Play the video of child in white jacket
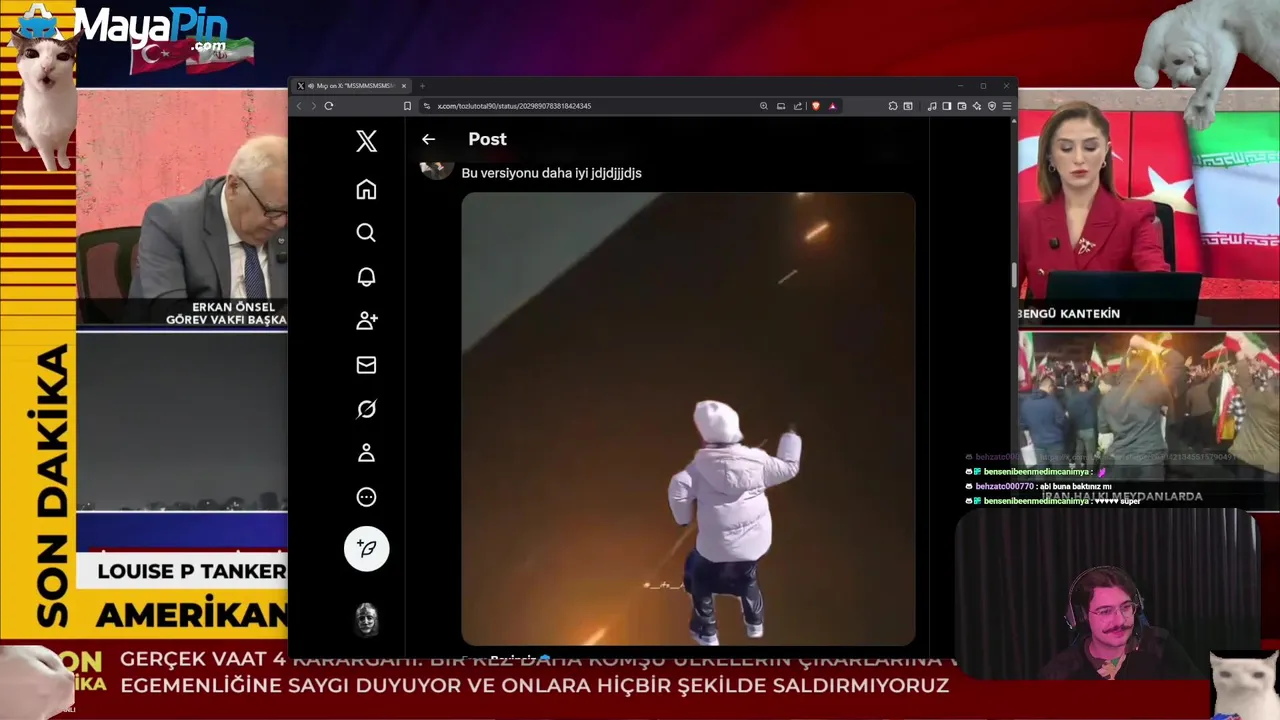This screenshot has height=720, width=1280. 688,419
